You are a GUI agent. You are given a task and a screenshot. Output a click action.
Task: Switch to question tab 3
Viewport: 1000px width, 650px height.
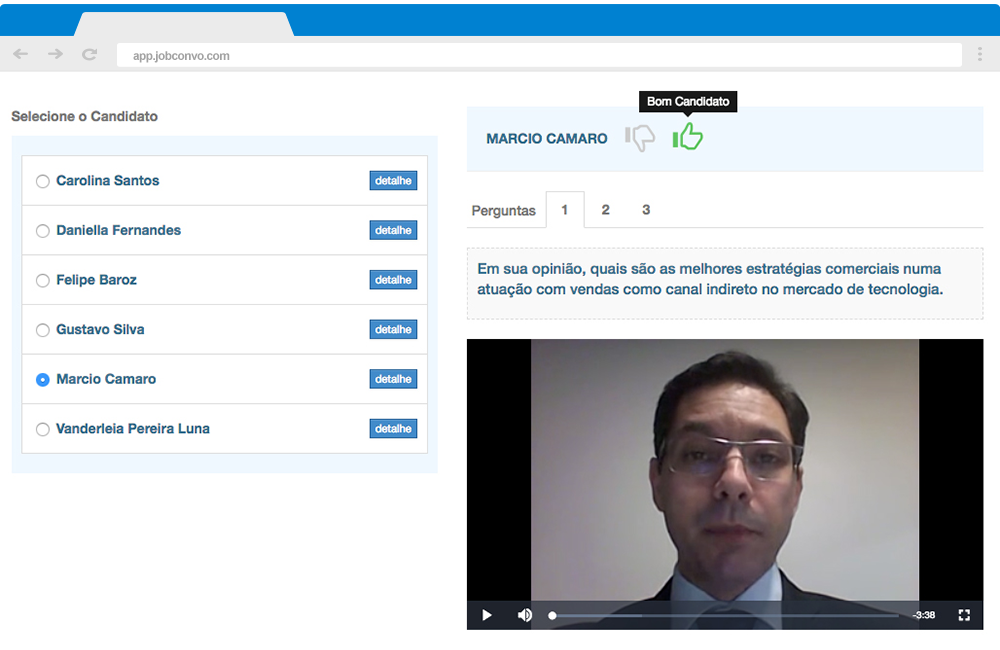click(x=646, y=210)
